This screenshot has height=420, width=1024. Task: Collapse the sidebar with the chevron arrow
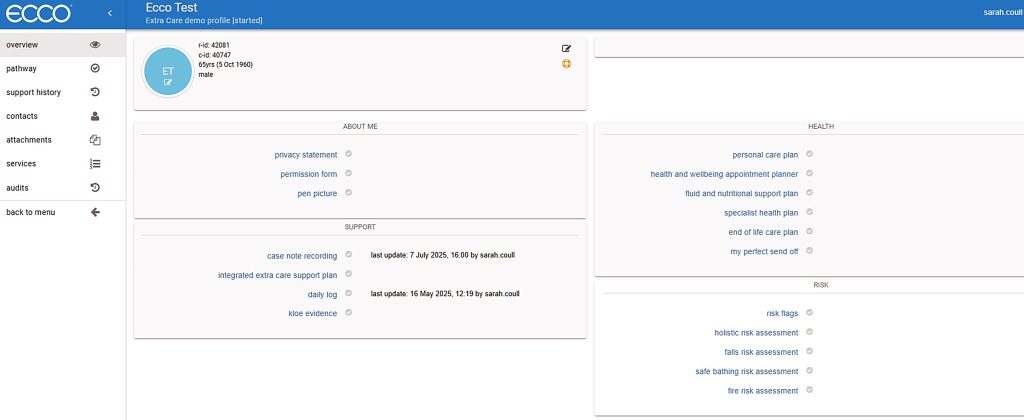coord(109,13)
